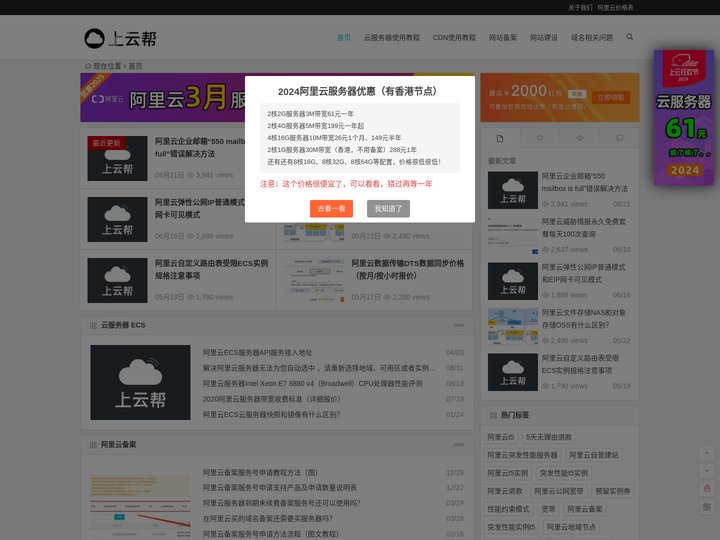Click the 最近更新 red badge thumbnail
720x540 pixels.
[x=118, y=158]
